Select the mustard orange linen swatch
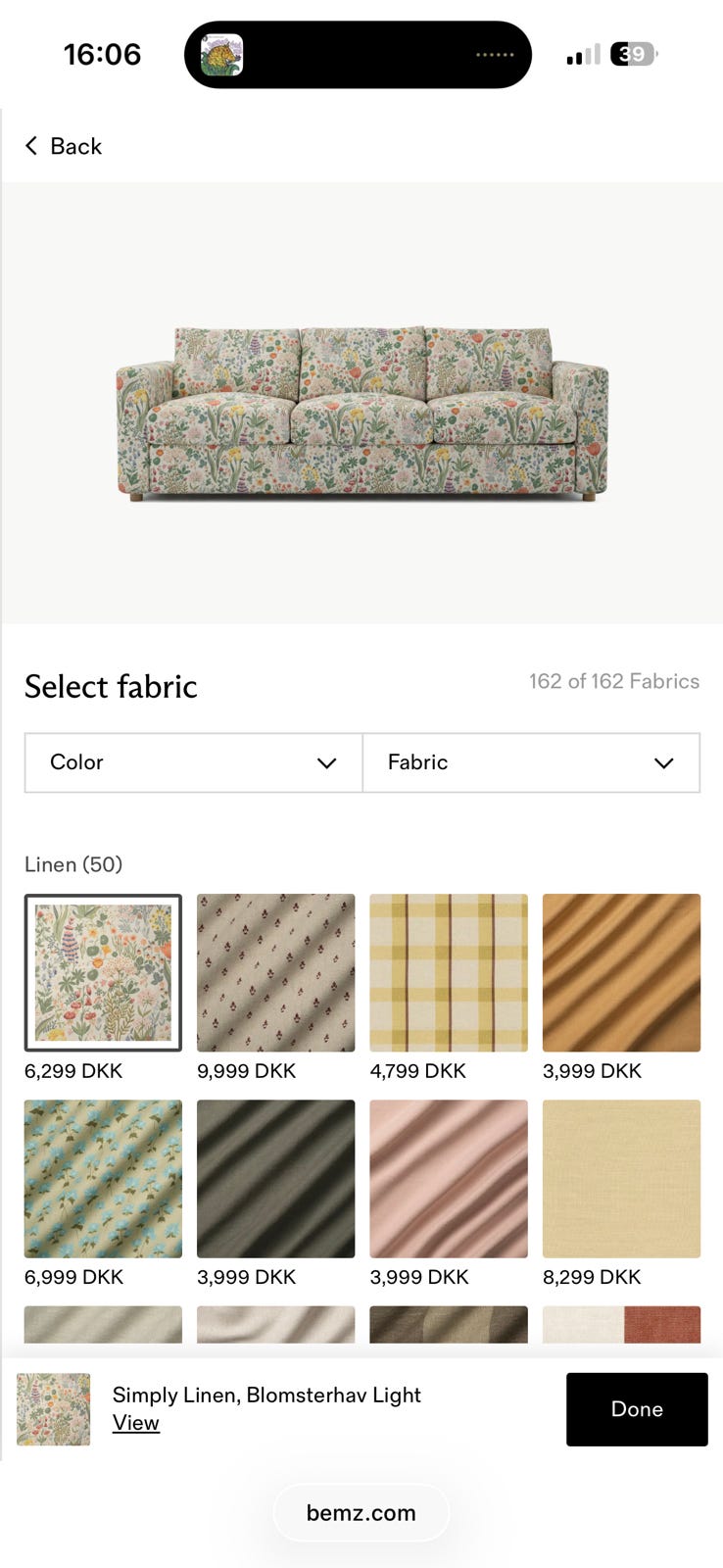 click(x=621, y=972)
